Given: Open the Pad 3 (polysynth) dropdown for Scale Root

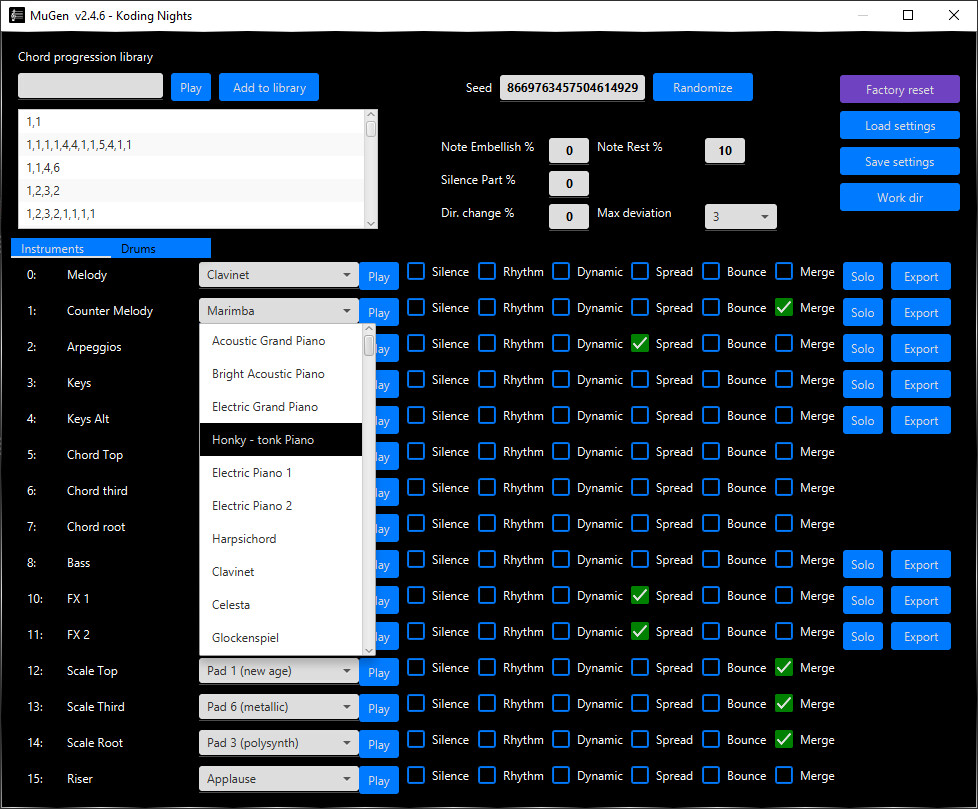Looking at the screenshot, I should pyautogui.click(x=278, y=742).
